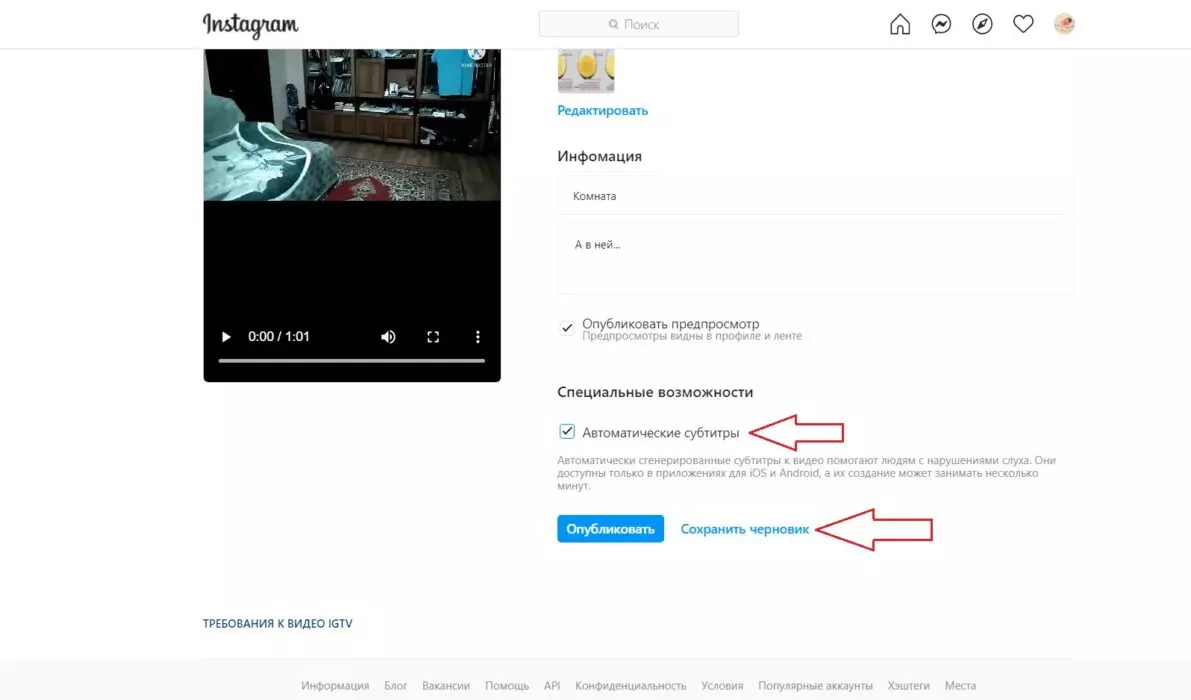The height and width of the screenshot is (700, 1191).
Task: Open the footer Вакансии link
Action: pyautogui.click(x=446, y=686)
